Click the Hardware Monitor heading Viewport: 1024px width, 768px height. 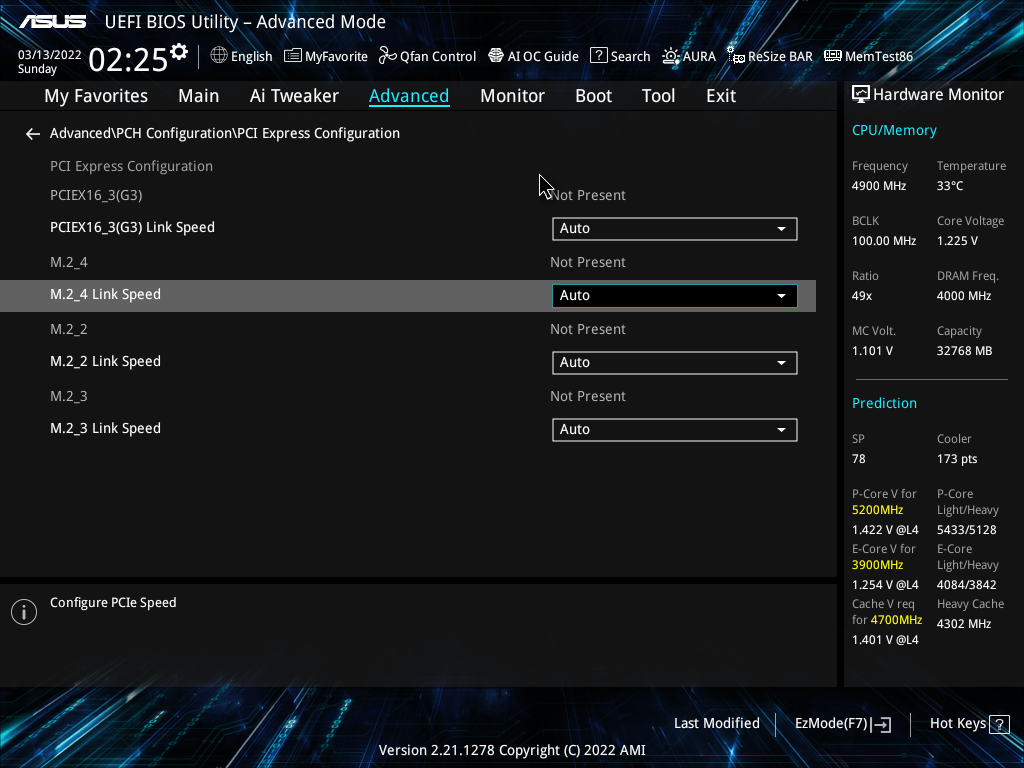point(938,95)
